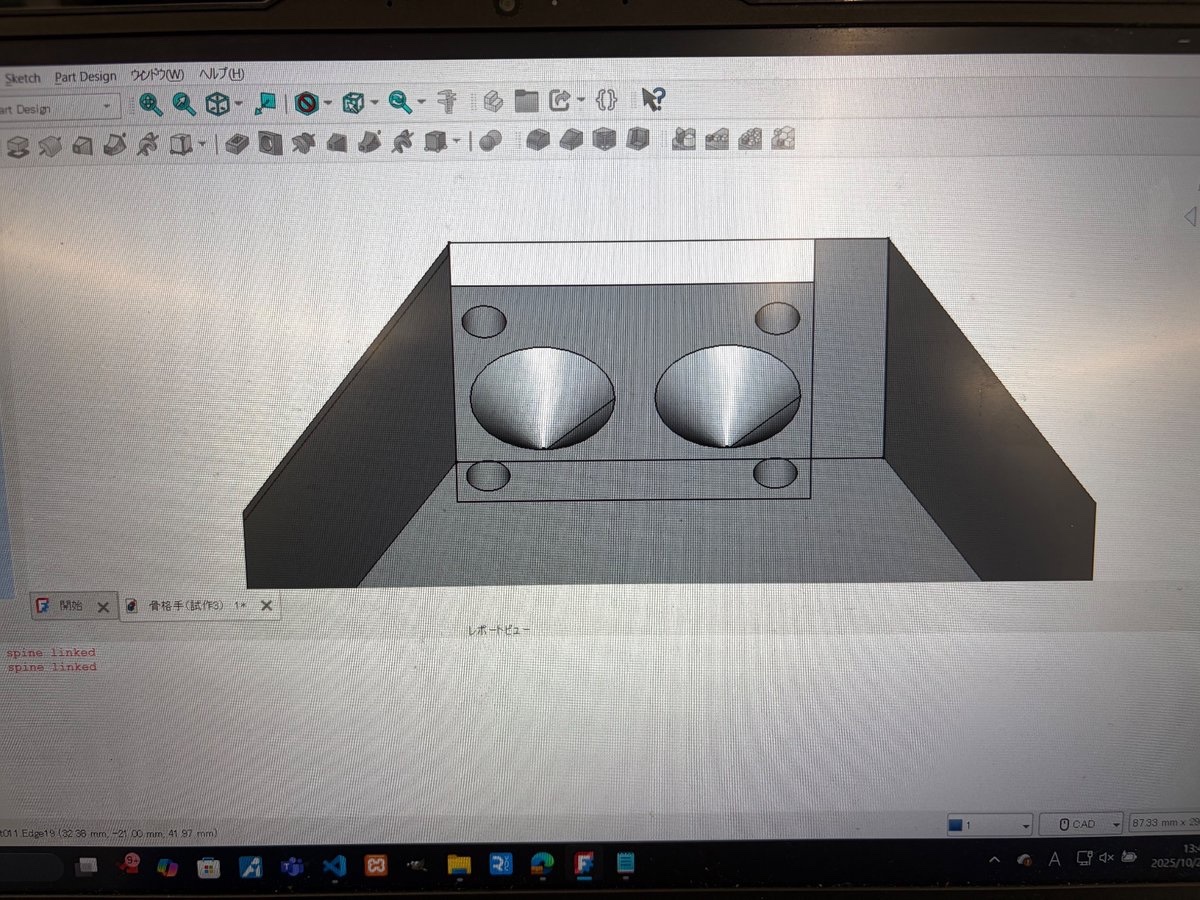Open dropdown arrow beside the teal cube icon
Image resolution: width=1200 pixels, height=900 pixels.
tap(374, 102)
